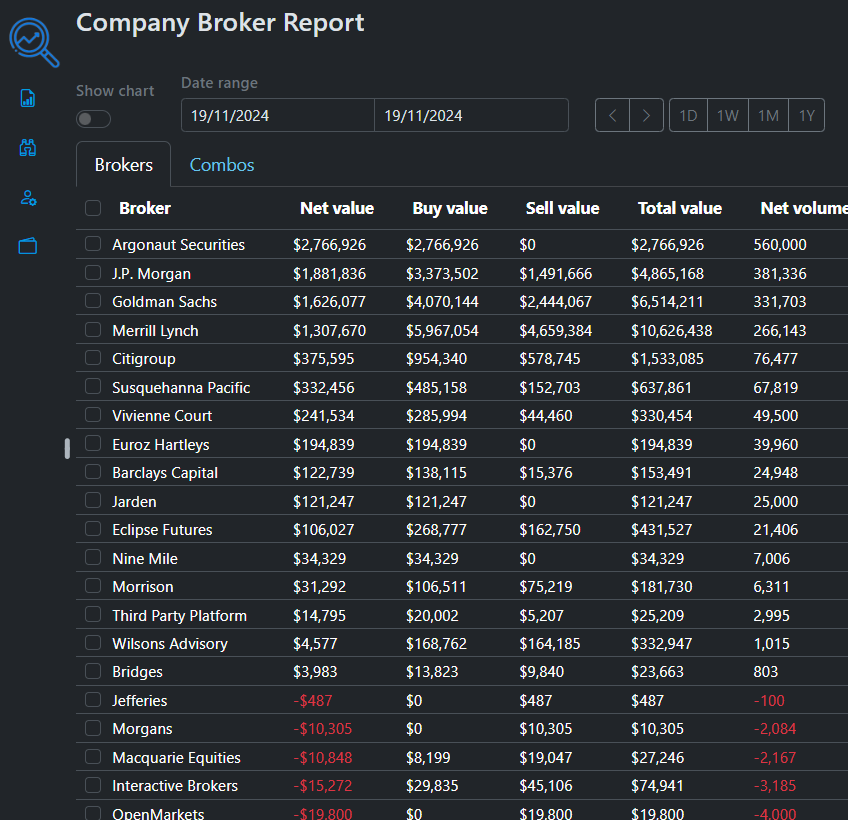Check the Vivienne Court row checkbox
The height and width of the screenshot is (820, 848).
93,415
